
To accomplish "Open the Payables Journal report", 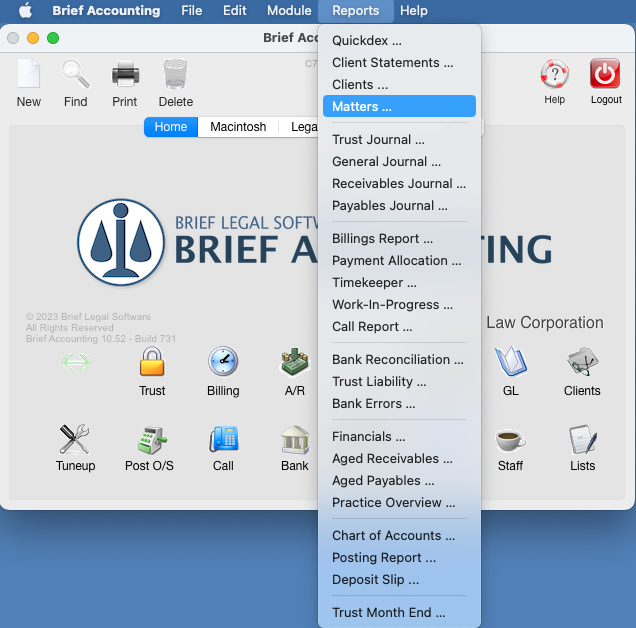I will click(x=400, y=205).
